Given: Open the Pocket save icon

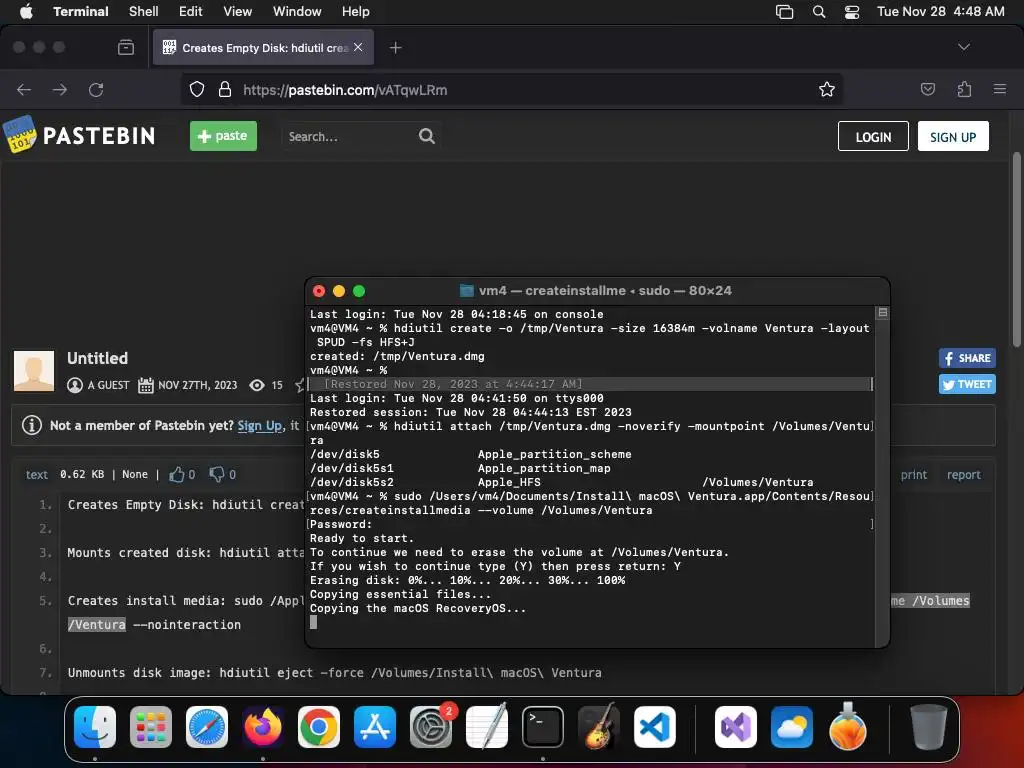Looking at the screenshot, I should [927, 89].
